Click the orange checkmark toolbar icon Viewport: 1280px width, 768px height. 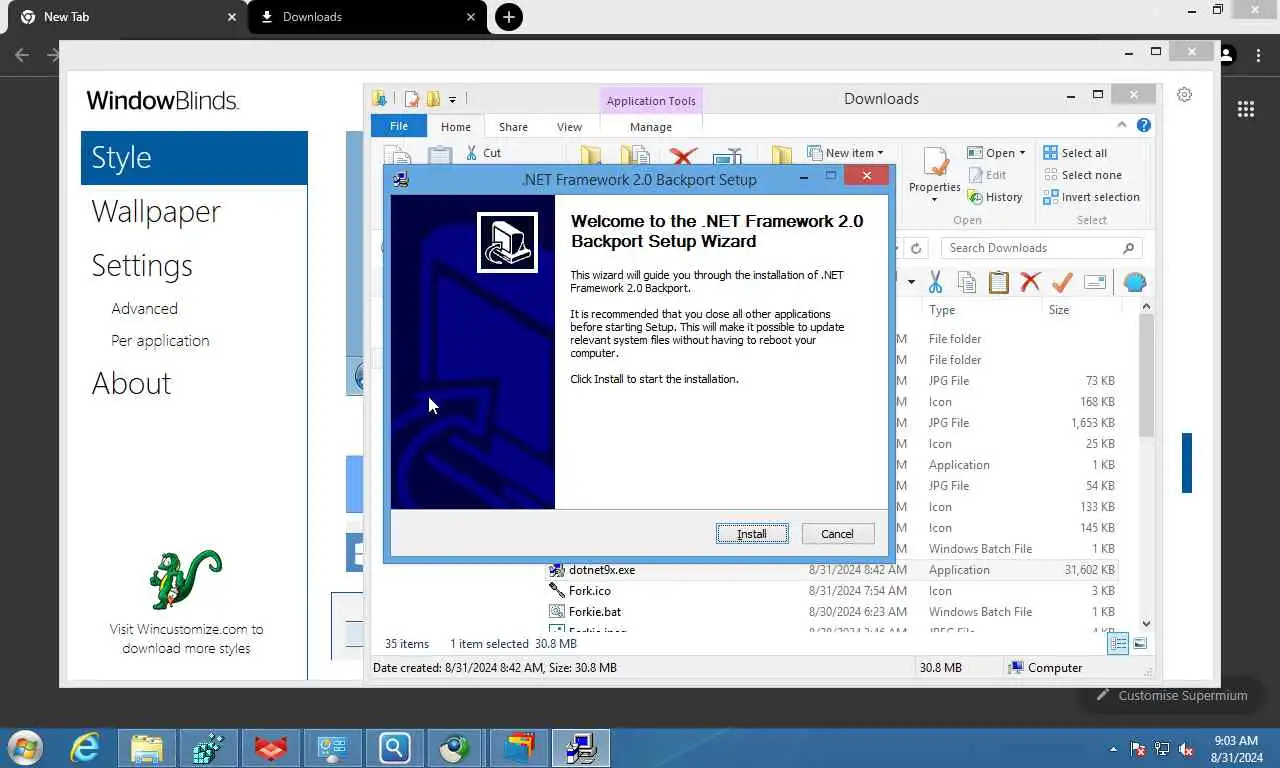coord(1062,282)
